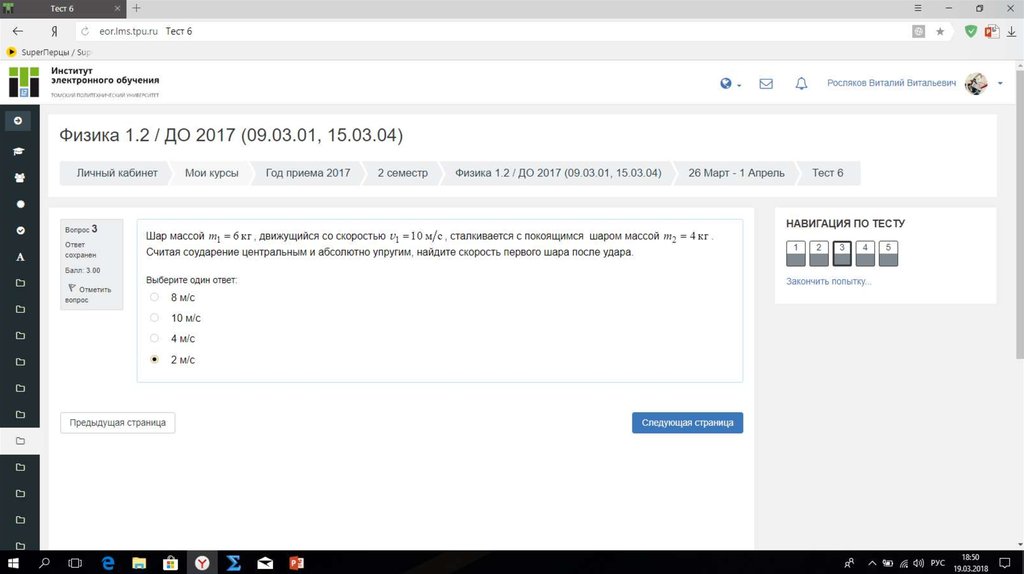The width and height of the screenshot is (1024, 574).
Task: Open Action Center notifications icon
Action: pos(1005,563)
